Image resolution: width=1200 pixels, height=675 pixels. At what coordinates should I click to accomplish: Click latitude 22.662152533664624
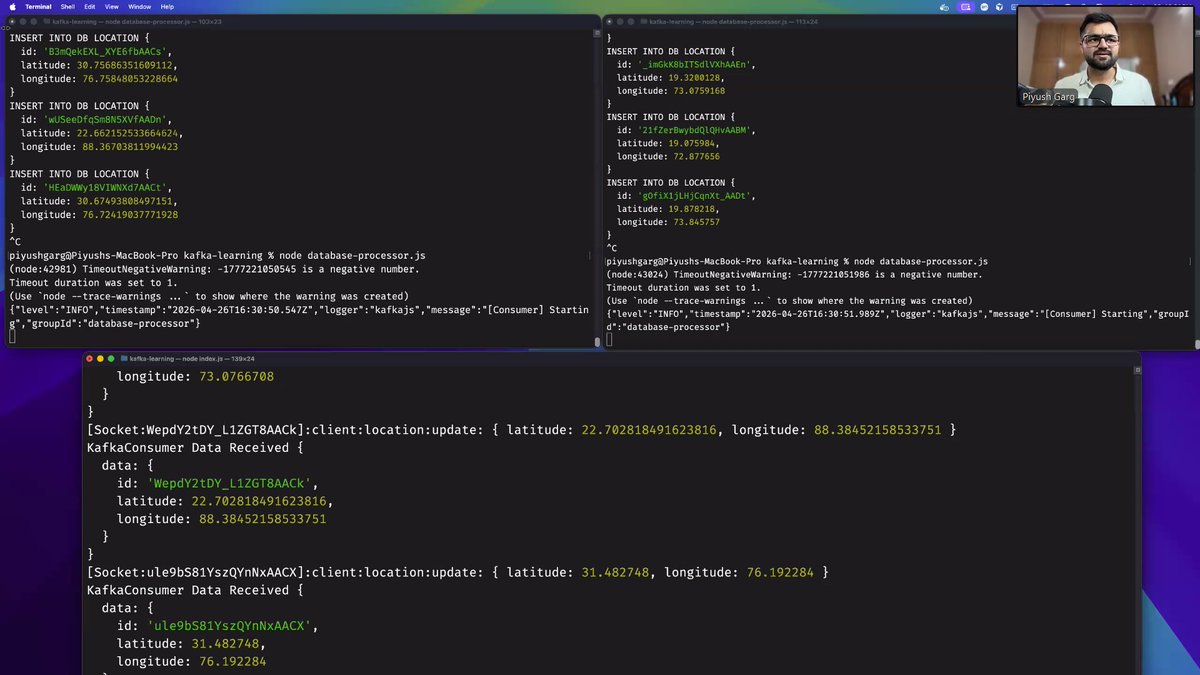pyautogui.click(x=130, y=132)
